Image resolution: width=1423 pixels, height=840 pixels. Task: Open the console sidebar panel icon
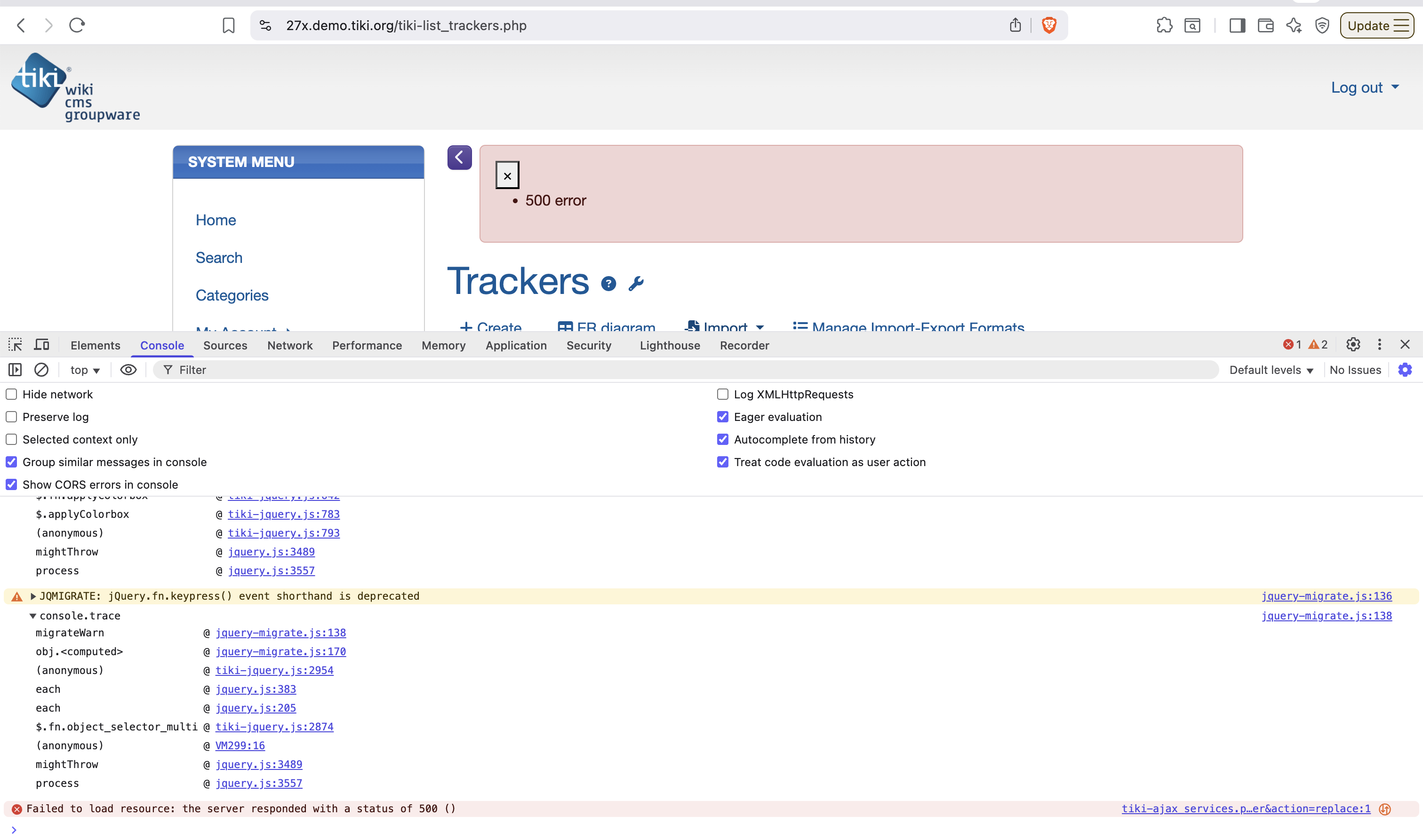pos(15,370)
